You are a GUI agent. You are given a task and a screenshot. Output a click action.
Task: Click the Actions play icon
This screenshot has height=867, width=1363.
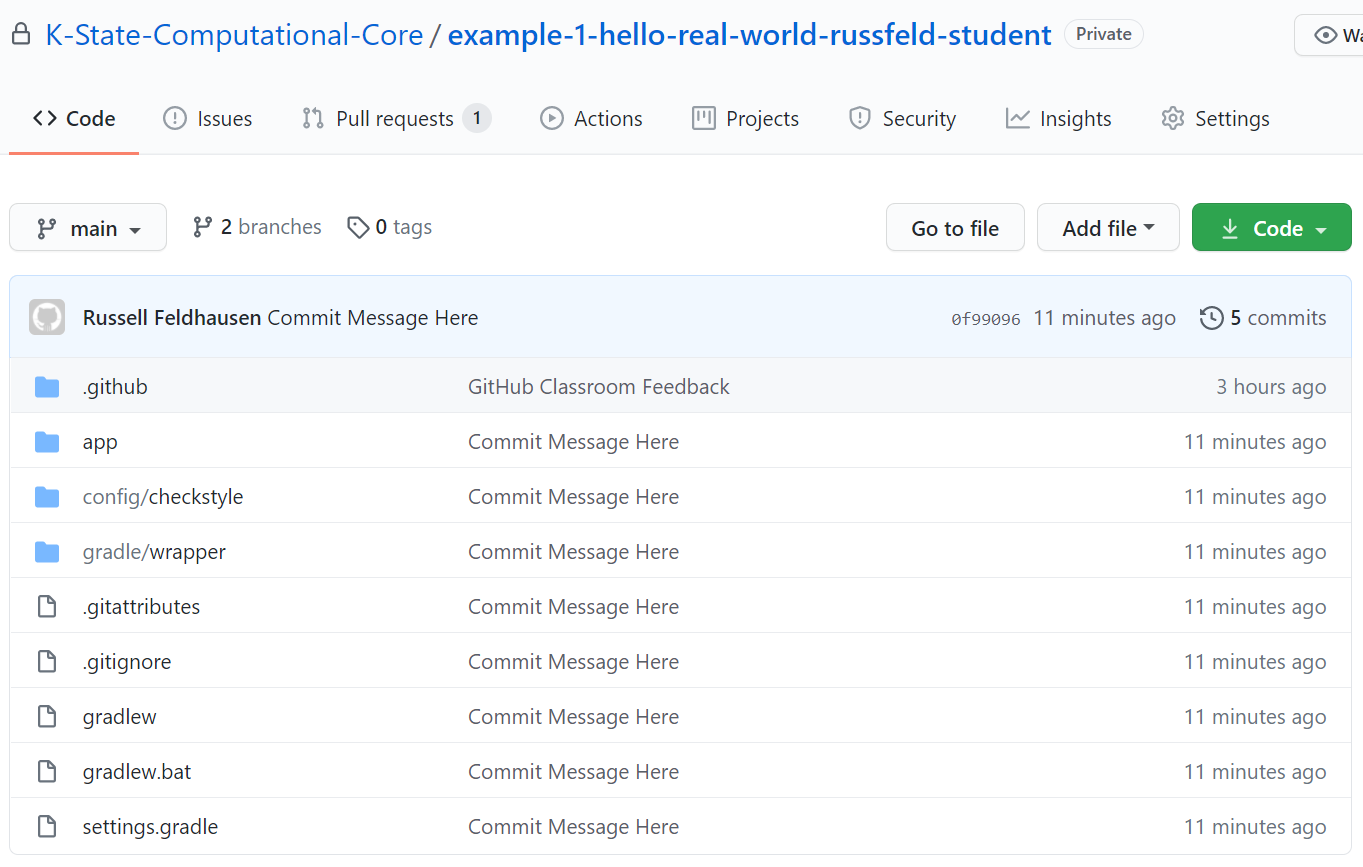coord(552,118)
